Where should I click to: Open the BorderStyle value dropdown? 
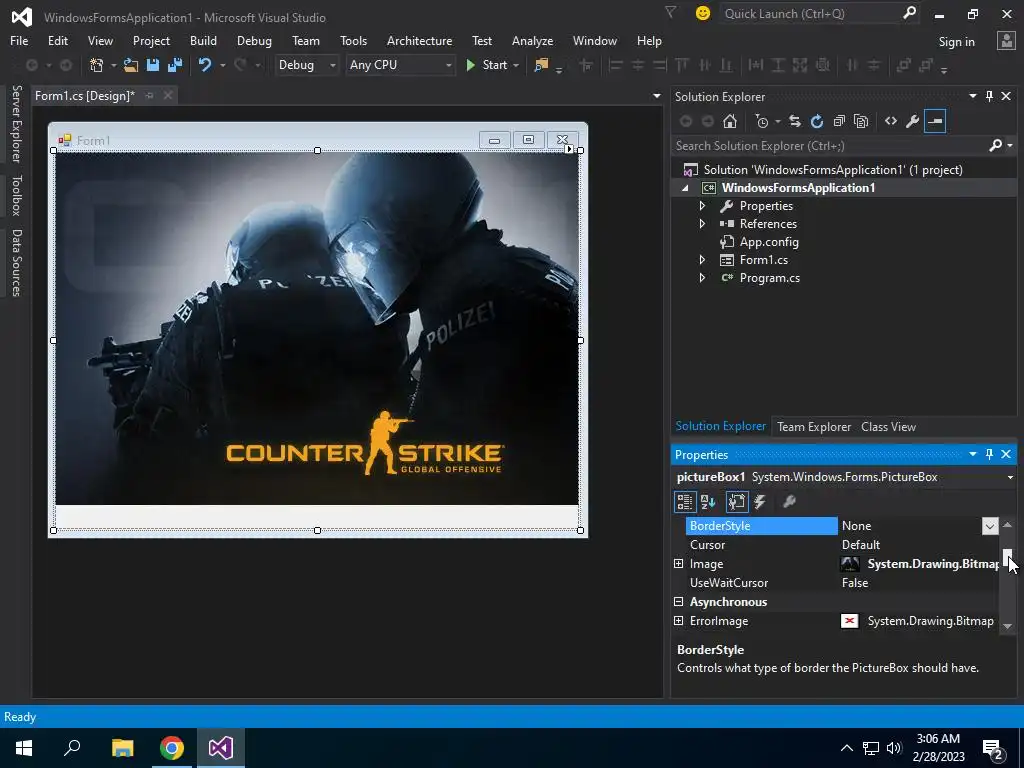click(989, 526)
